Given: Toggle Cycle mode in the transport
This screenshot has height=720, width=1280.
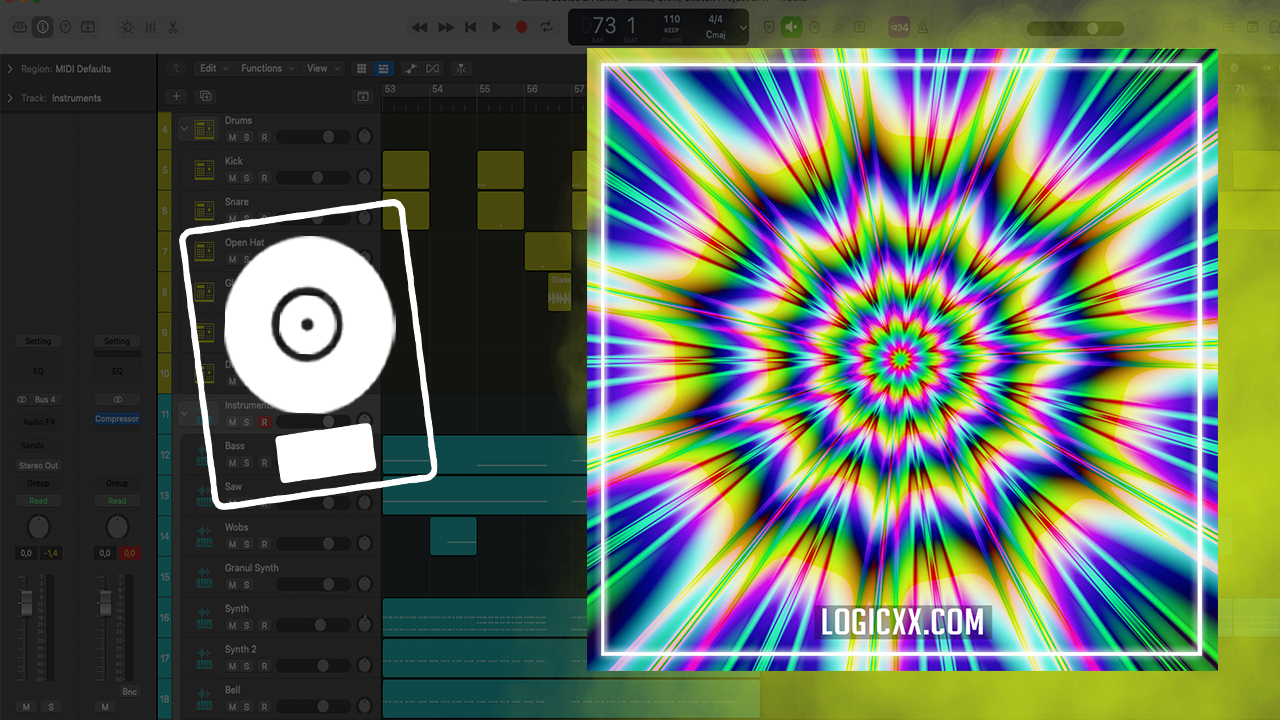Looking at the screenshot, I should pyautogui.click(x=548, y=27).
